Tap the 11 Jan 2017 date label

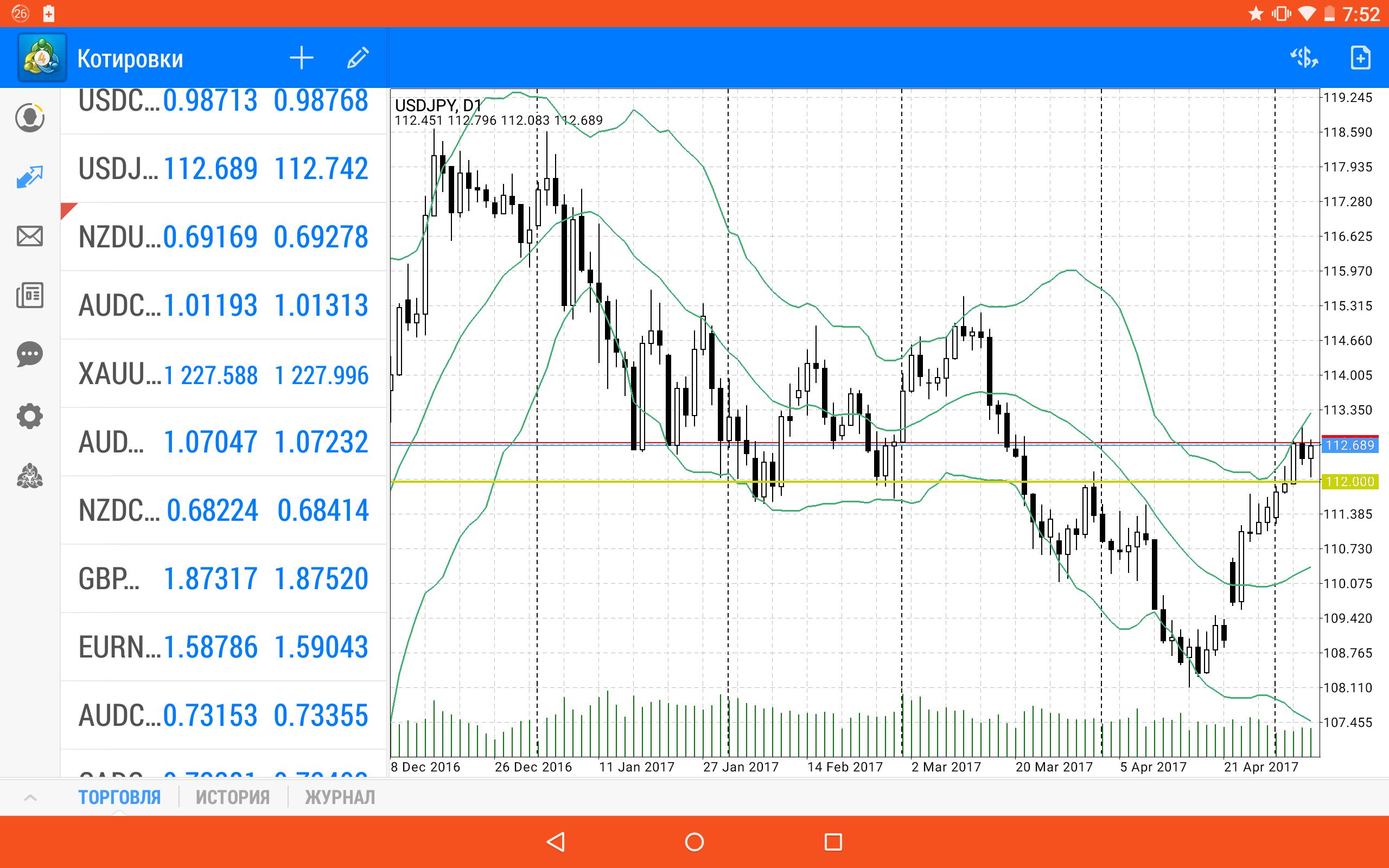pos(636,767)
